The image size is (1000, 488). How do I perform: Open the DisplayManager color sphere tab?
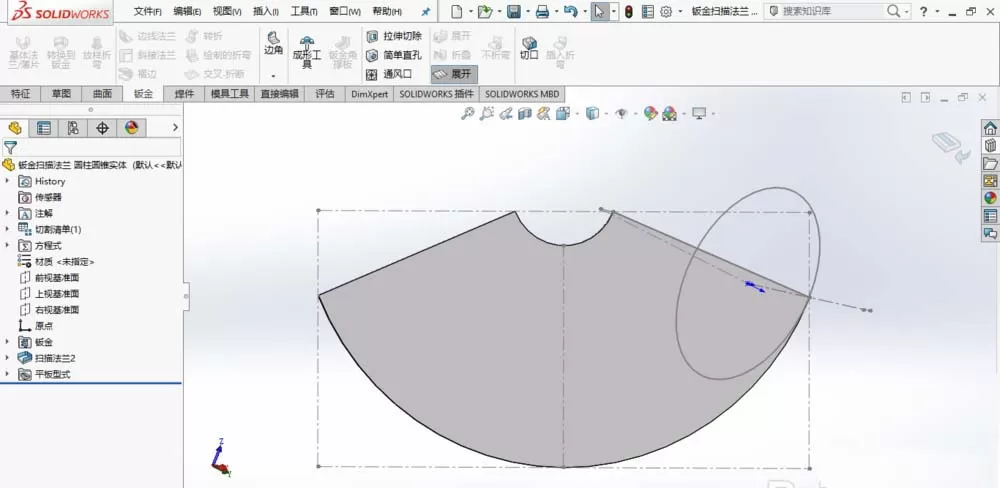pos(131,128)
